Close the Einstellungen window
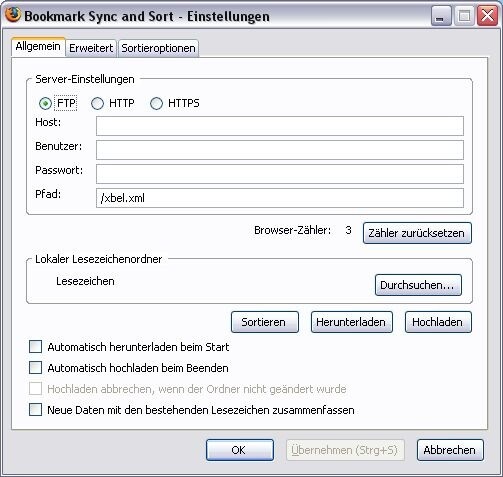503x477 pixels. coord(488,16)
